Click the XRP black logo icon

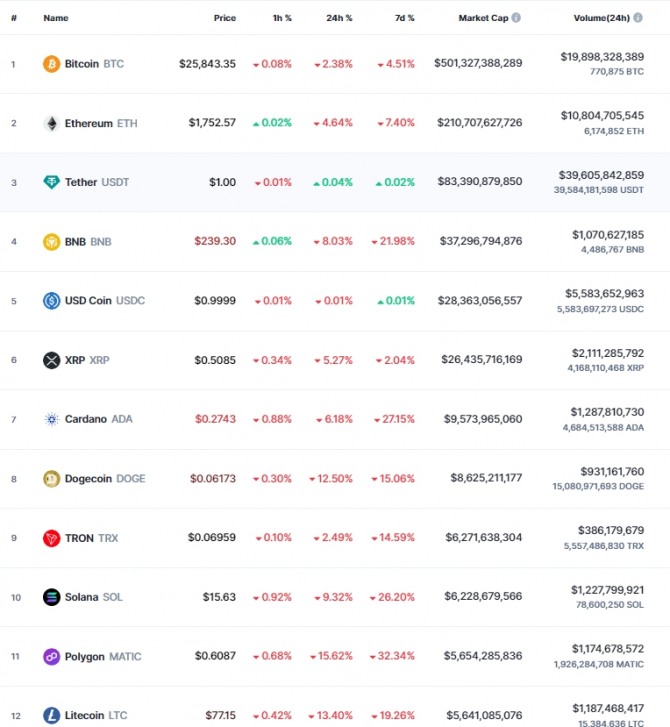[x=51, y=360]
